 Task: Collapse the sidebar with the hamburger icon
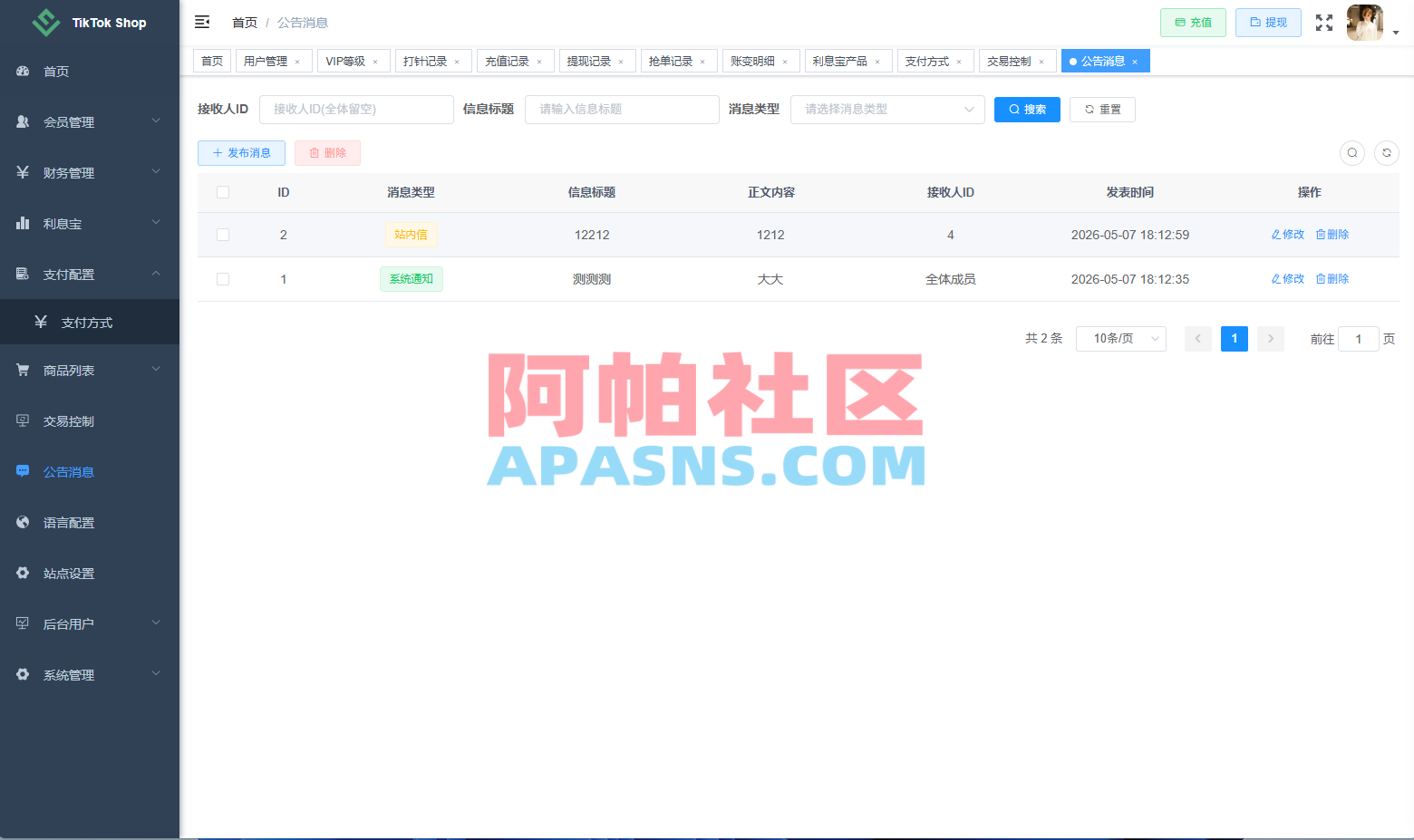pos(202,22)
